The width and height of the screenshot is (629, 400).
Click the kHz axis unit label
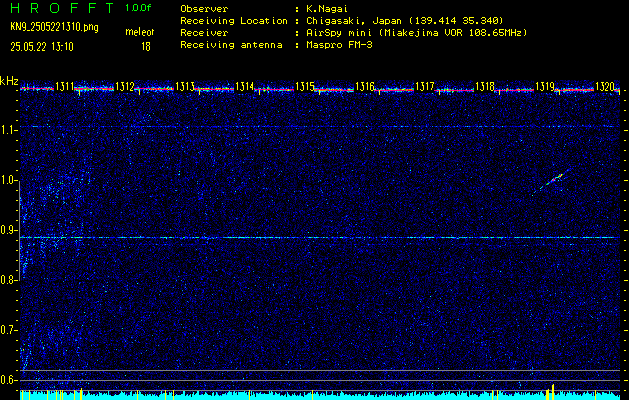click(9, 81)
